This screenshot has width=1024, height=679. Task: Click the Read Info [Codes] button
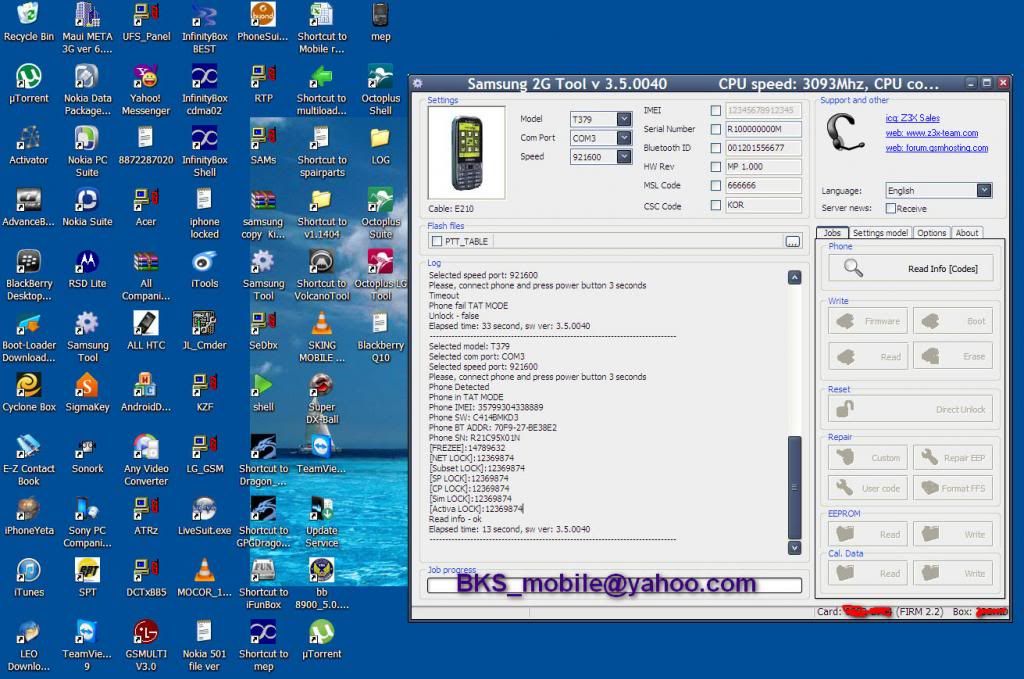[x=911, y=268]
